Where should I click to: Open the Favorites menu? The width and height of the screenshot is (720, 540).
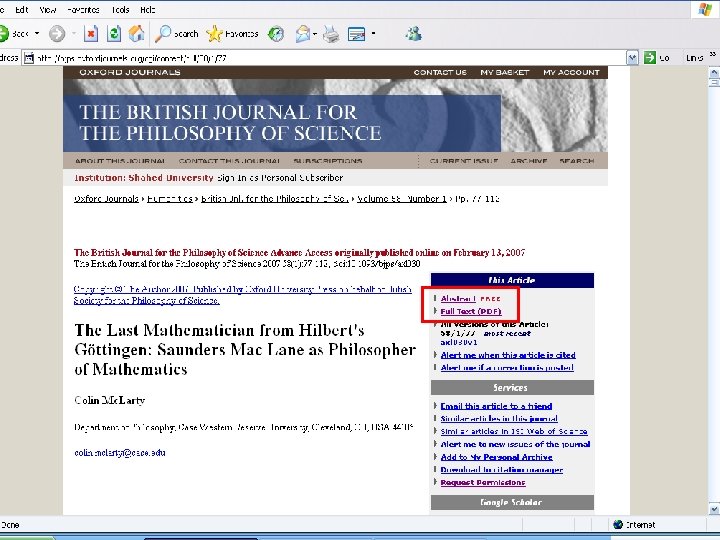(x=83, y=10)
